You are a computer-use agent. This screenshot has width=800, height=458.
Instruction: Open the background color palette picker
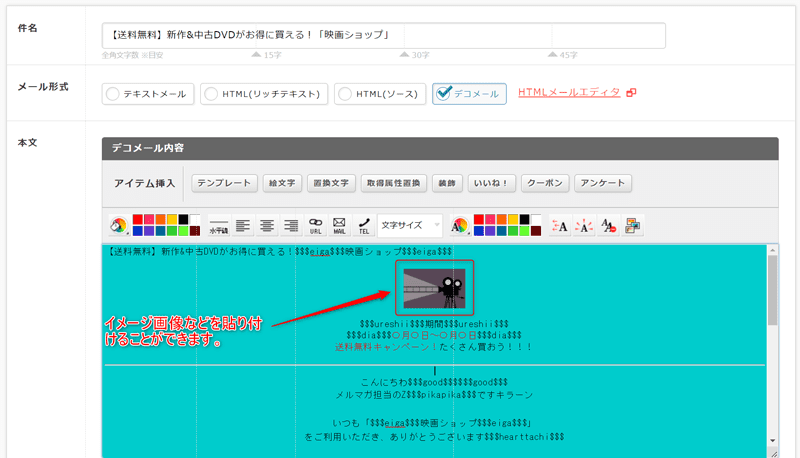click(119, 226)
